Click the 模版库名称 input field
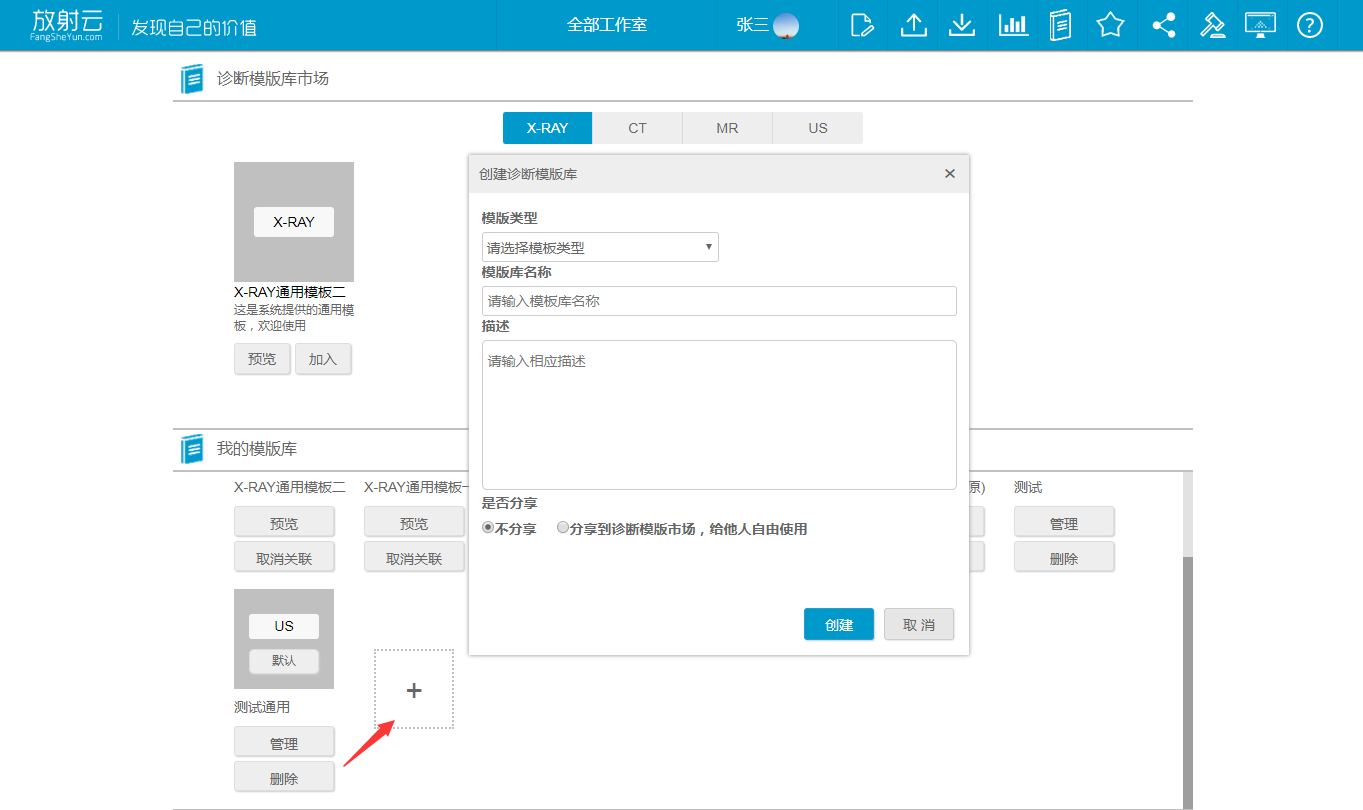Viewport: 1363px width, 810px height. pos(719,301)
